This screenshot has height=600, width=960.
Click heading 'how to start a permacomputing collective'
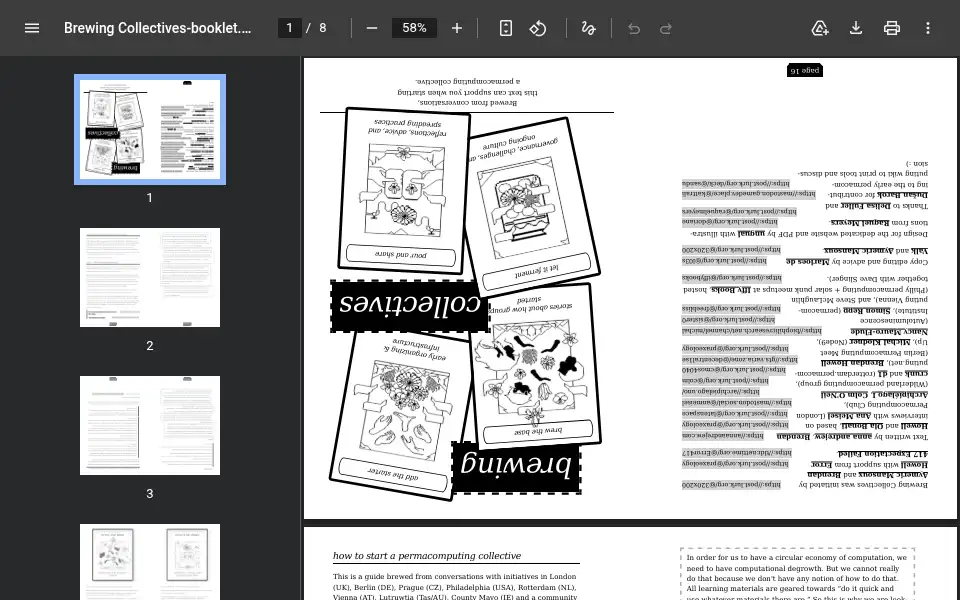coord(427,555)
